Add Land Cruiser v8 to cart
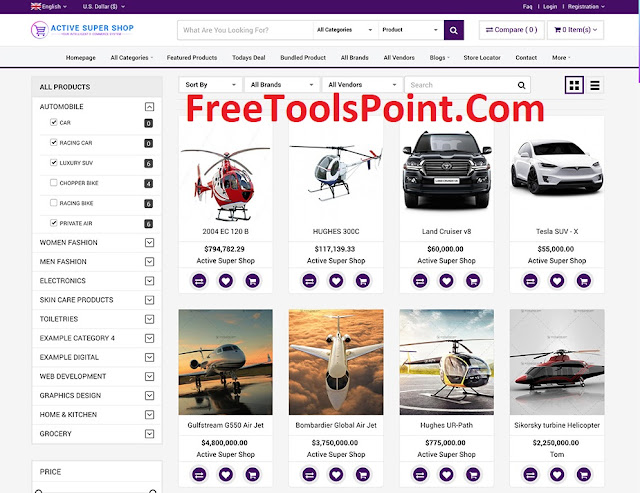Image resolution: width=640 pixels, height=493 pixels. 473,281
